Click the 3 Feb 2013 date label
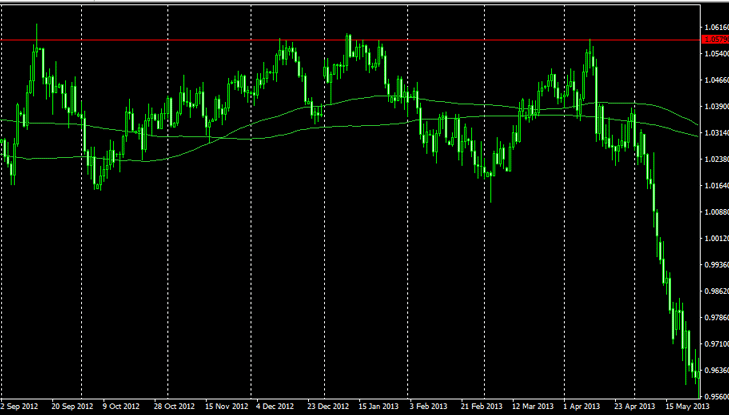729x415 pixels. [429, 407]
